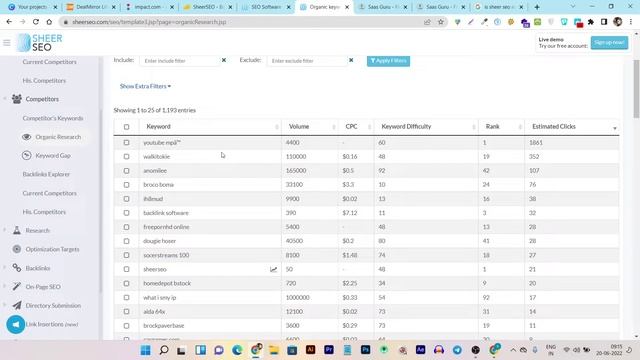Viewport: 640px width, 360px height.
Task: Check the youtube mp3 row checkbox
Action: [127, 142]
